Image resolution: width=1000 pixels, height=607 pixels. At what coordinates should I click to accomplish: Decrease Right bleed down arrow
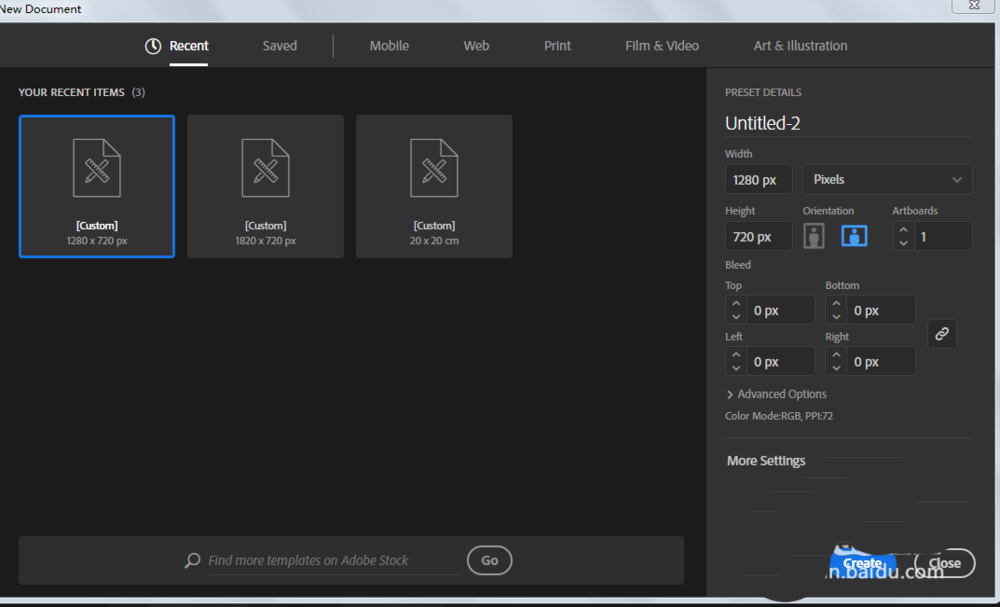pyautogui.click(x=836, y=368)
